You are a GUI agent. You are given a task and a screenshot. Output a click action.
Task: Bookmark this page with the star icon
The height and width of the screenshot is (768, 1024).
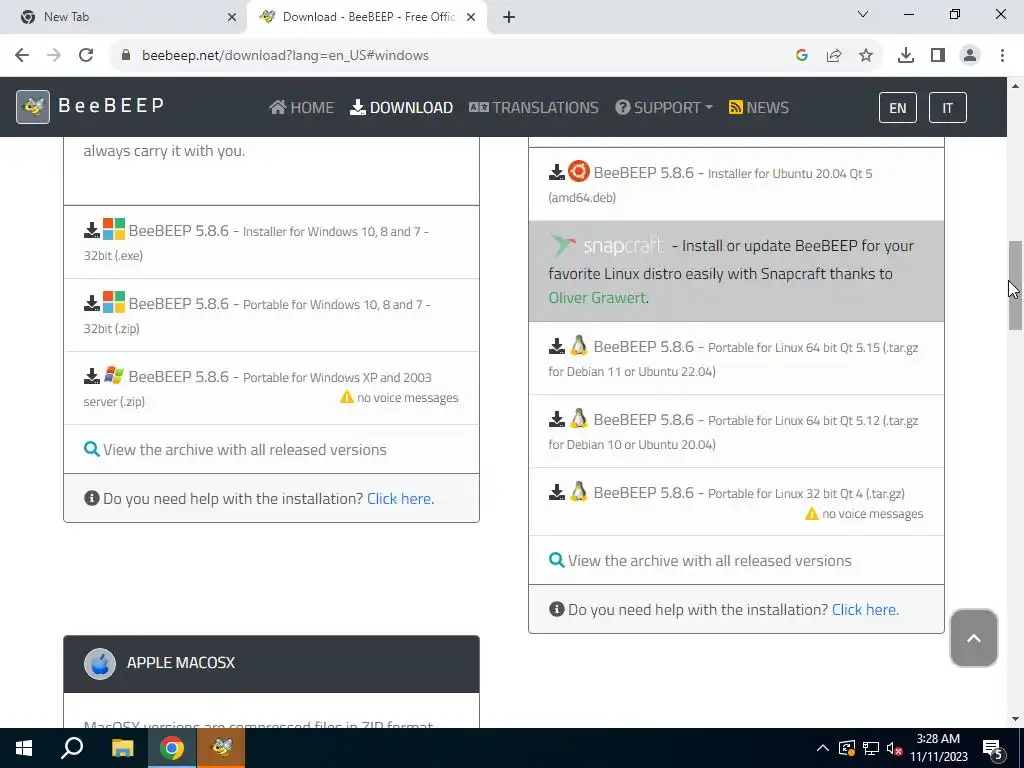(866, 56)
